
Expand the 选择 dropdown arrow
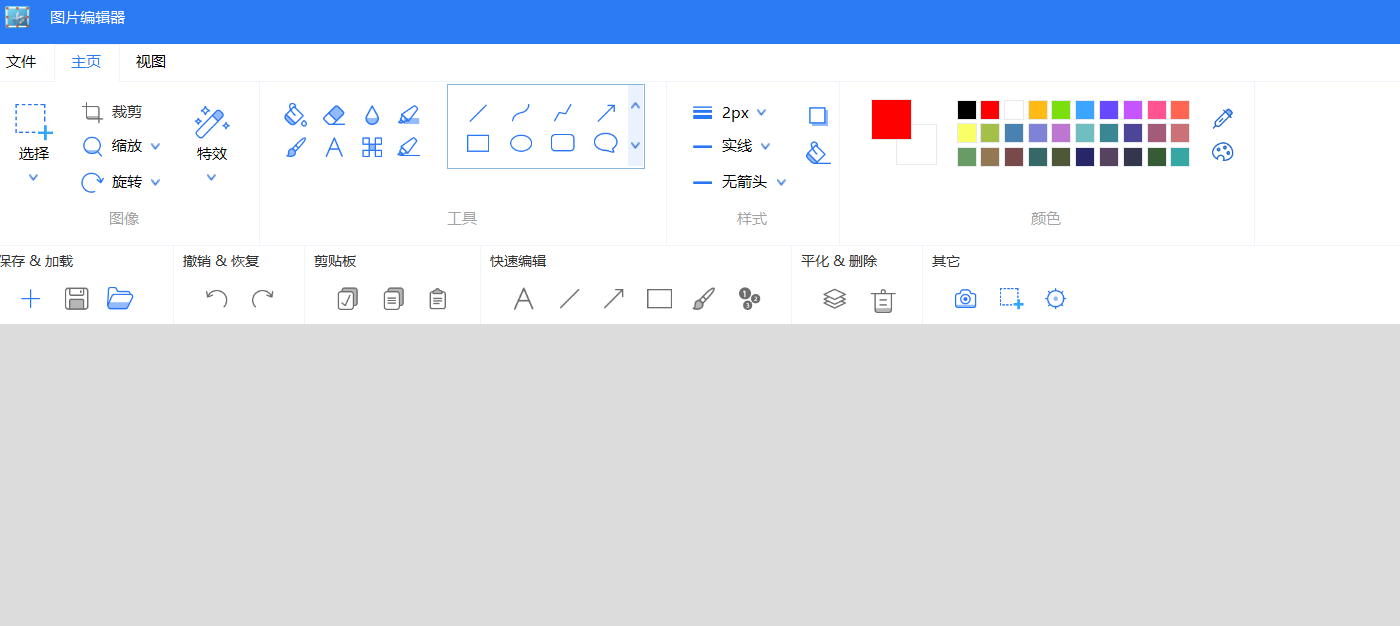coord(33,177)
